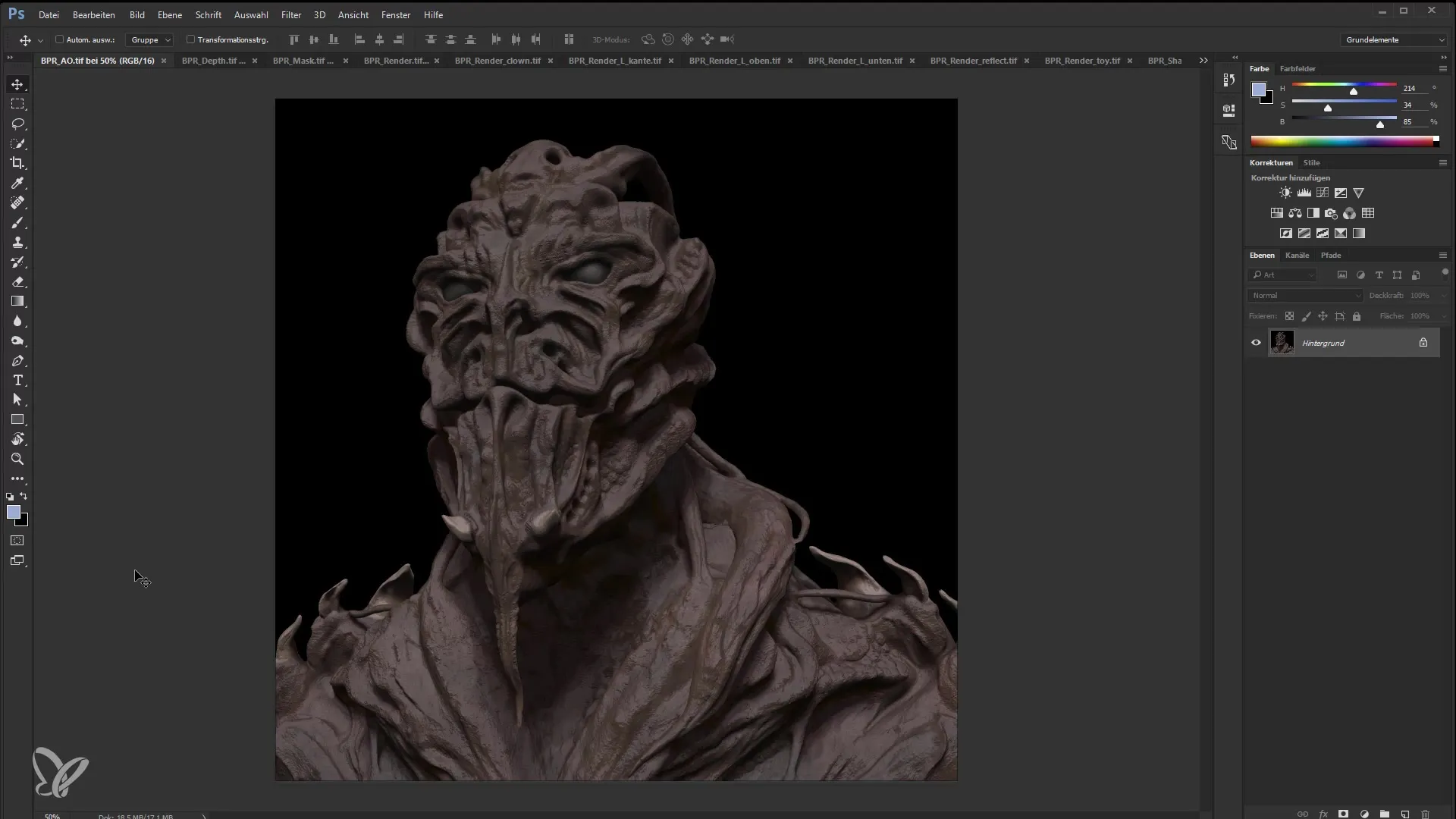The height and width of the screenshot is (819, 1456).
Task: Click Korrektur hinzufügen button
Action: point(1290,177)
